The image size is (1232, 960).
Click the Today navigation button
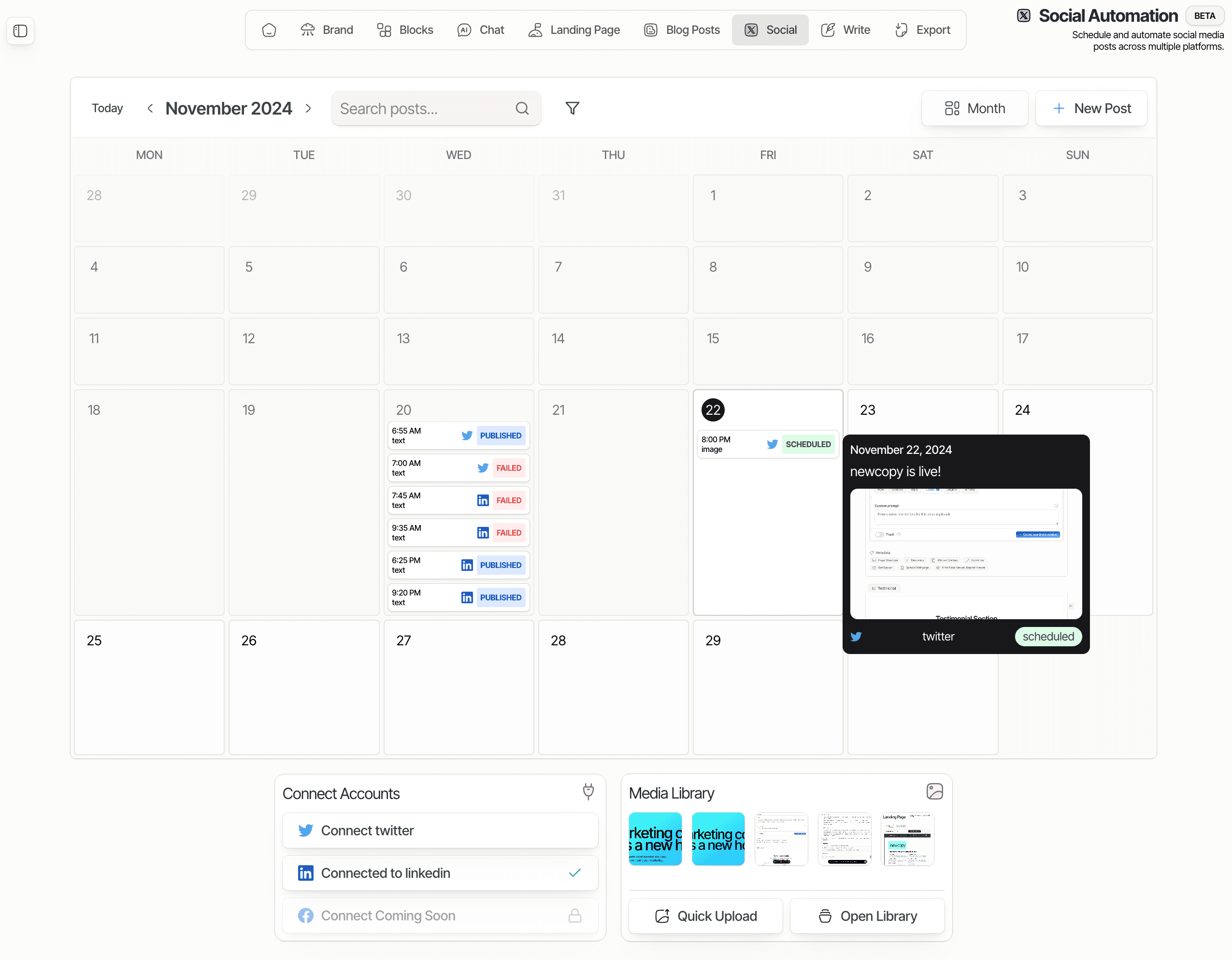[x=107, y=108]
